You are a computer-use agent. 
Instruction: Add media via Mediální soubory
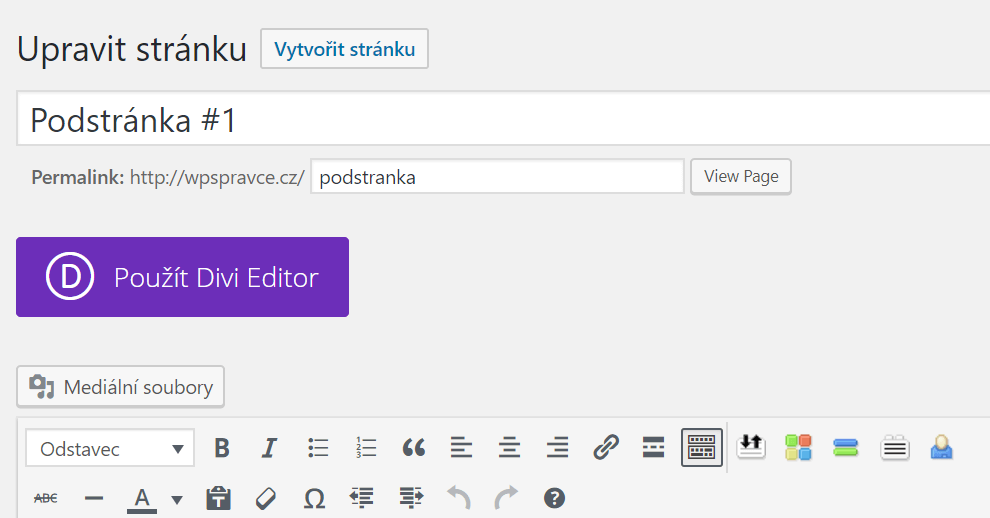(121, 387)
